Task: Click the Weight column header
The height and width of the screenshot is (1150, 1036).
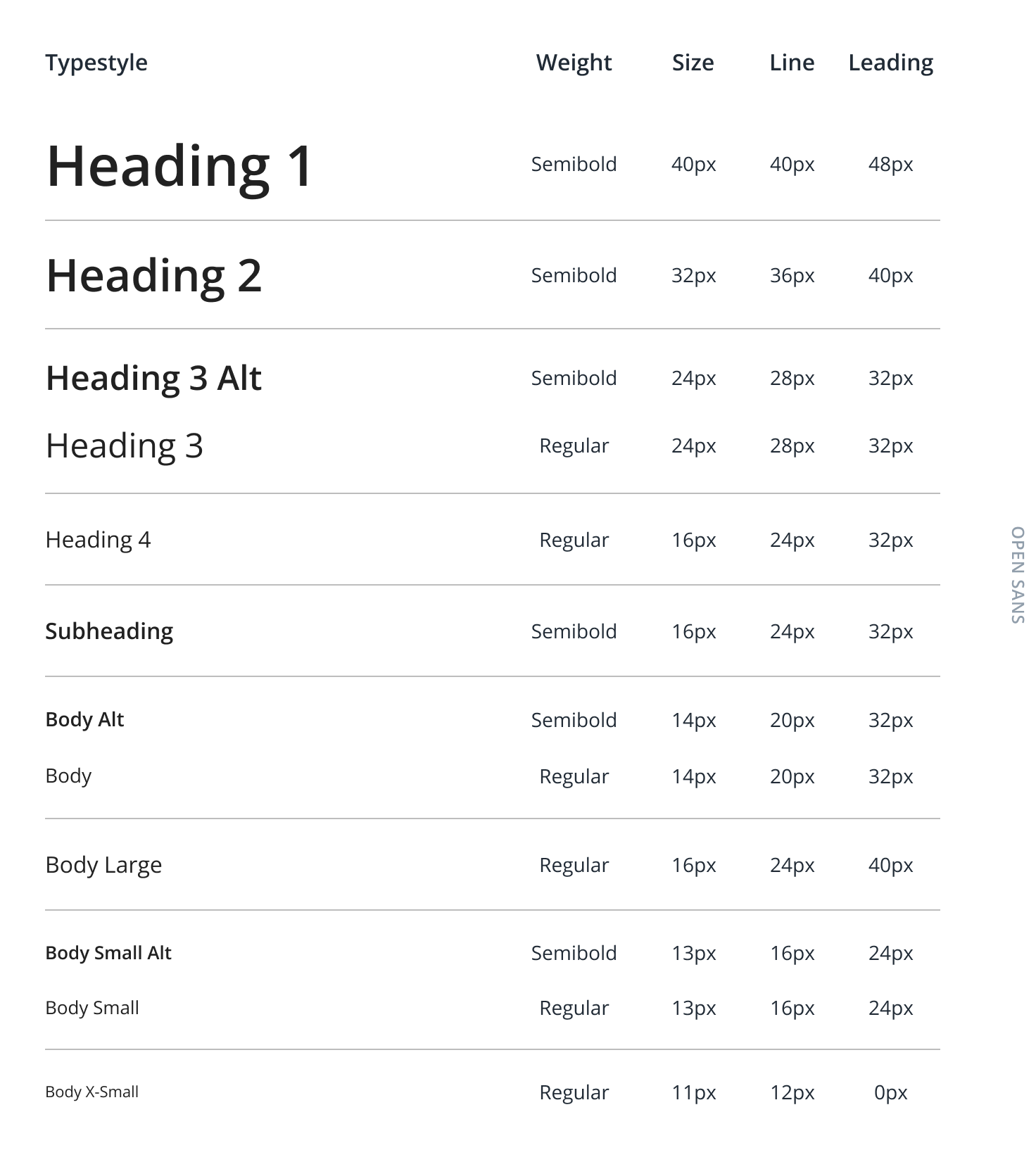Action: click(574, 63)
